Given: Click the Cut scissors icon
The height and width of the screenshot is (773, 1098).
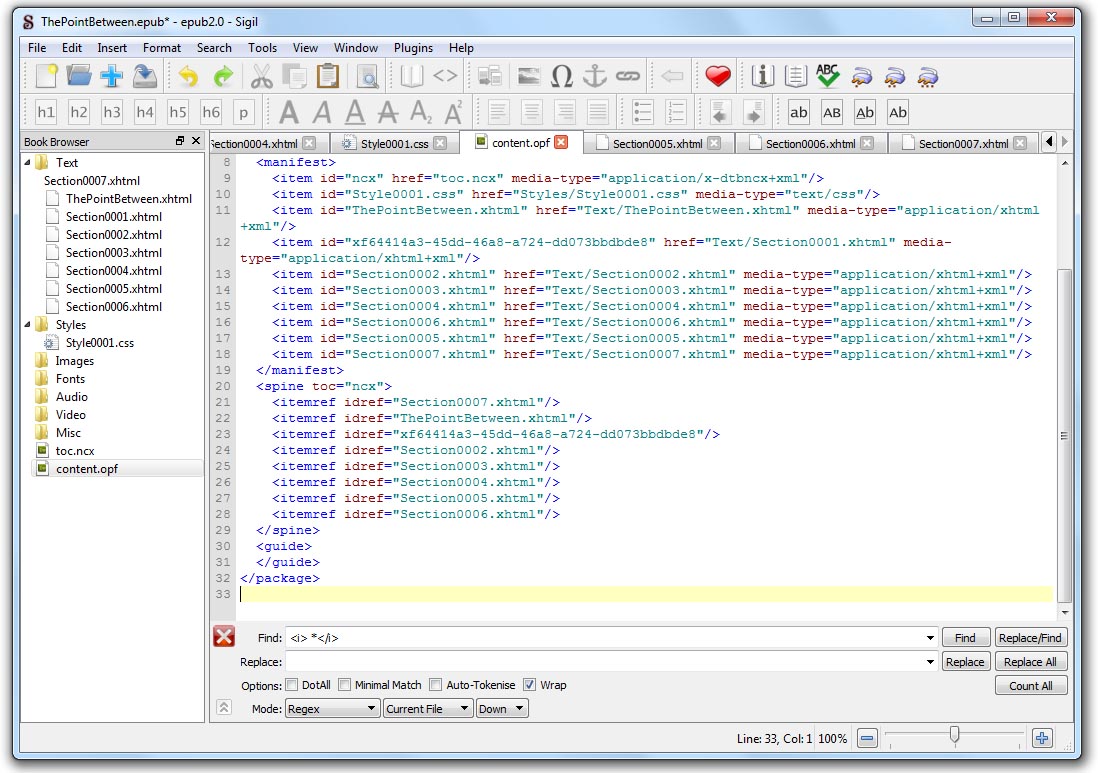Looking at the screenshot, I should [261, 76].
